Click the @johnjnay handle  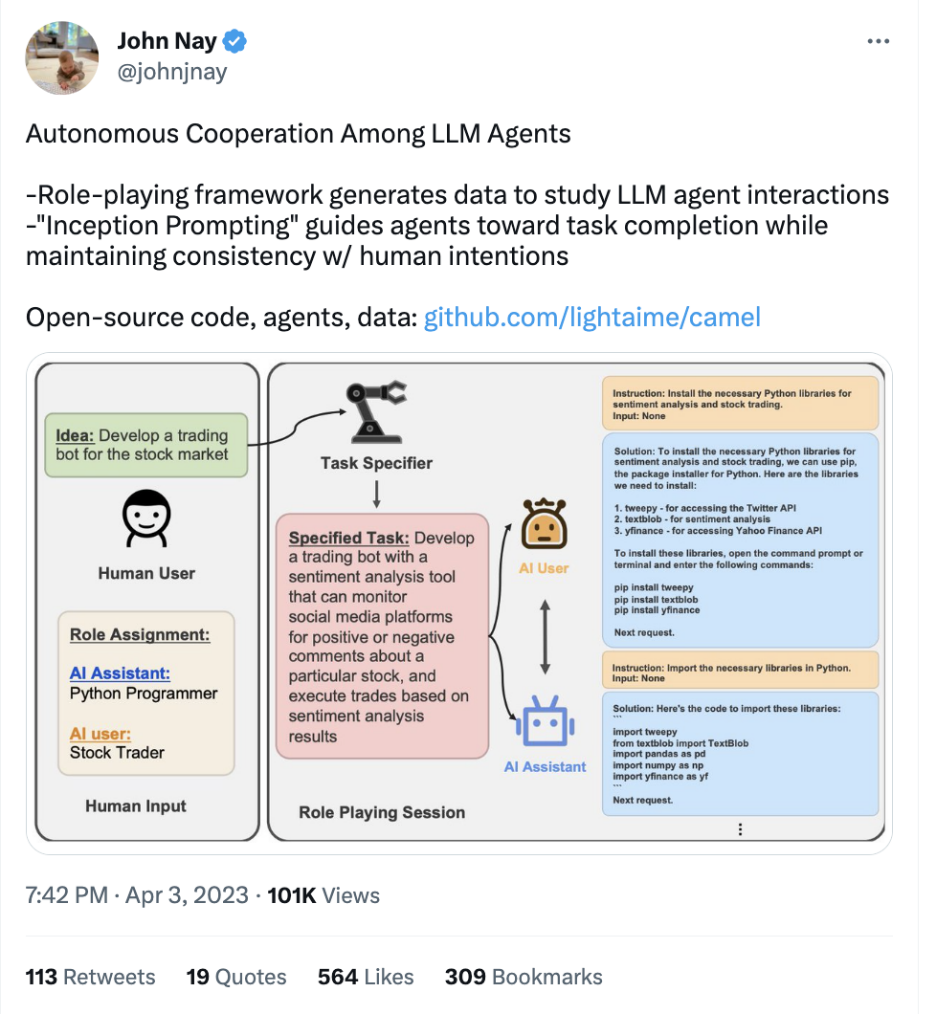[171, 72]
